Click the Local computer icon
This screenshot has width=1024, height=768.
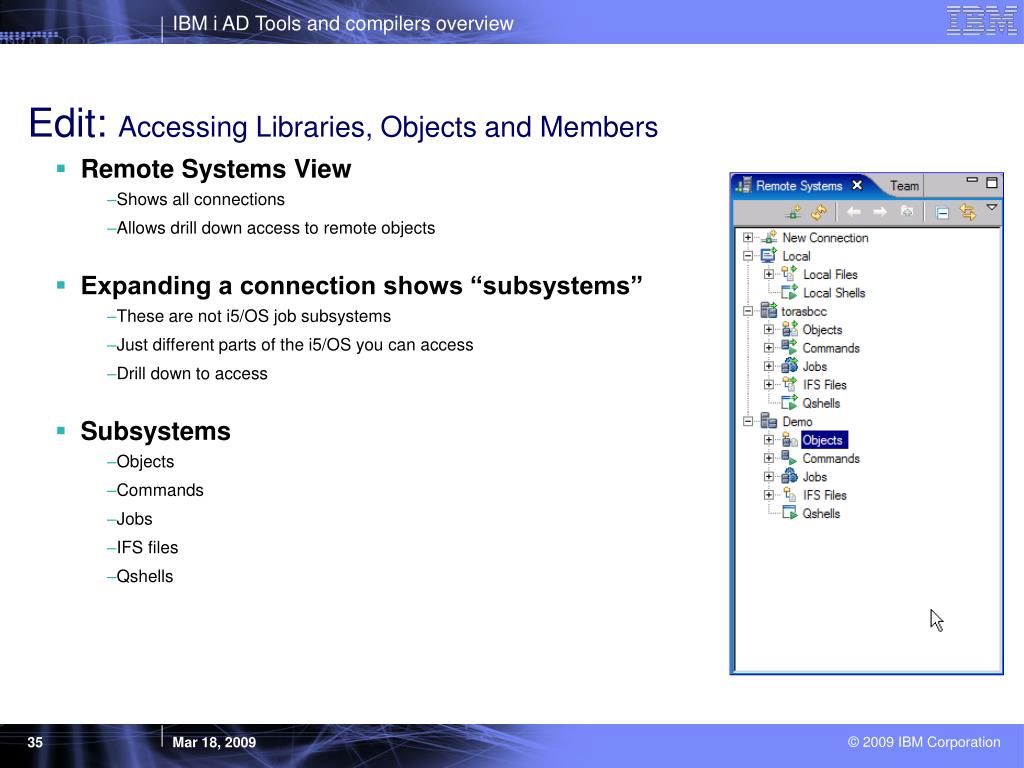coord(769,255)
